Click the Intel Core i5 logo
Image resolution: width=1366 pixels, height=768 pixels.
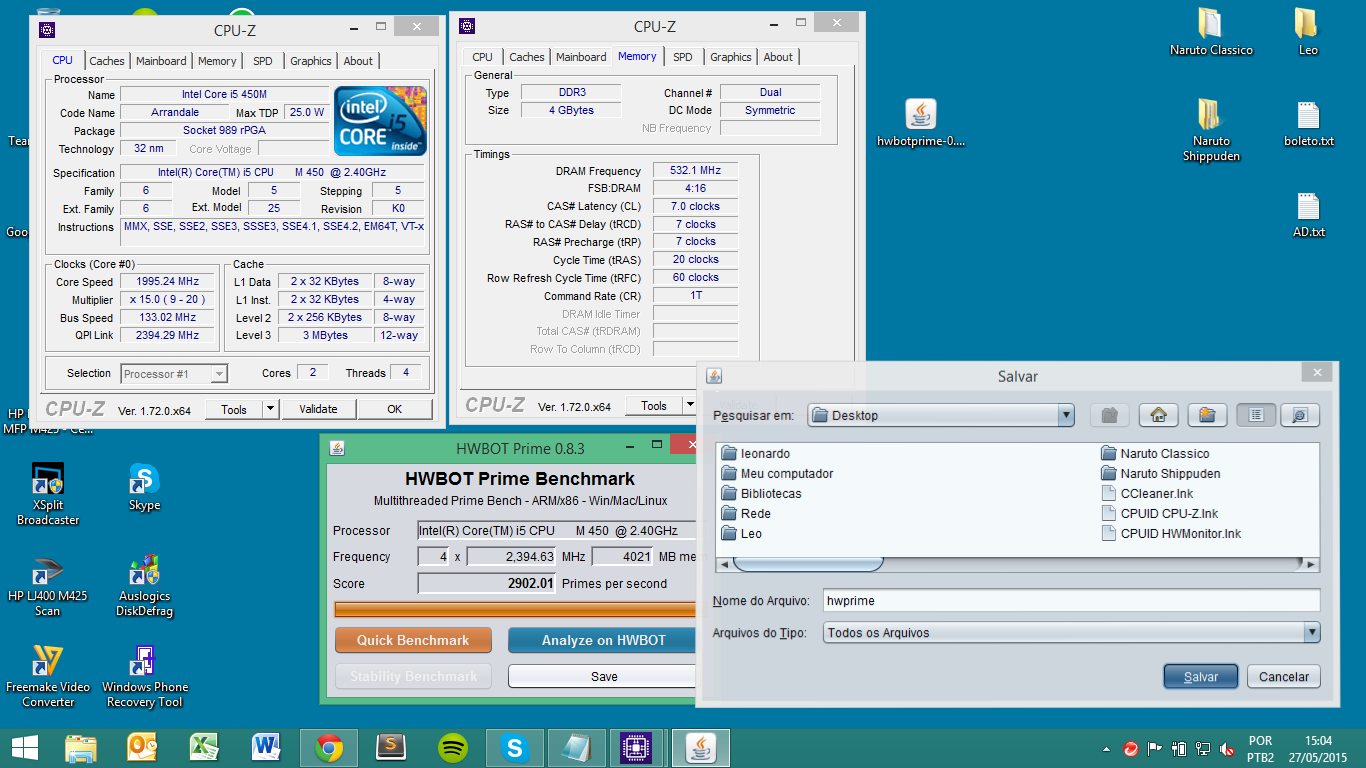click(x=380, y=121)
